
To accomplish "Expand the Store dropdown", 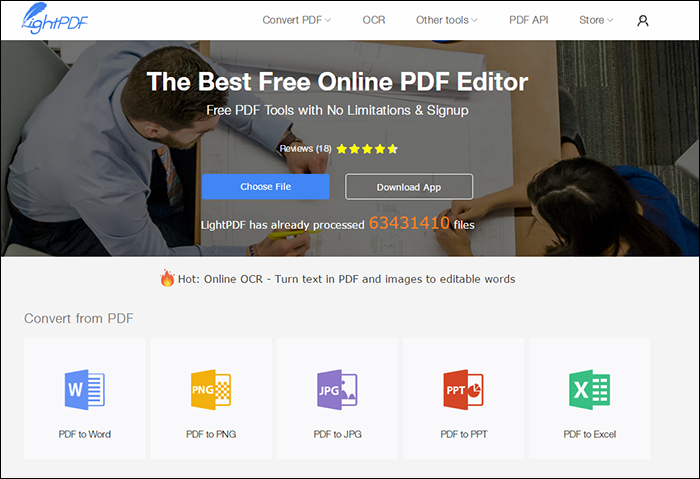I will (596, 20).
